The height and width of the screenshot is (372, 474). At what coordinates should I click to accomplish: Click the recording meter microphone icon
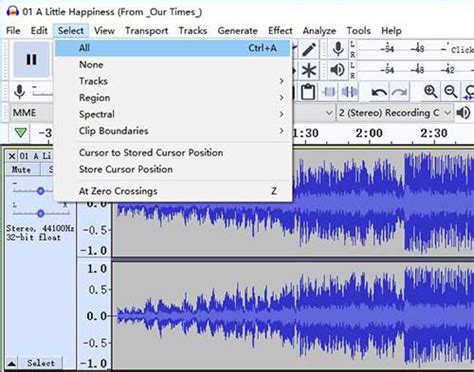pos(338,49)
